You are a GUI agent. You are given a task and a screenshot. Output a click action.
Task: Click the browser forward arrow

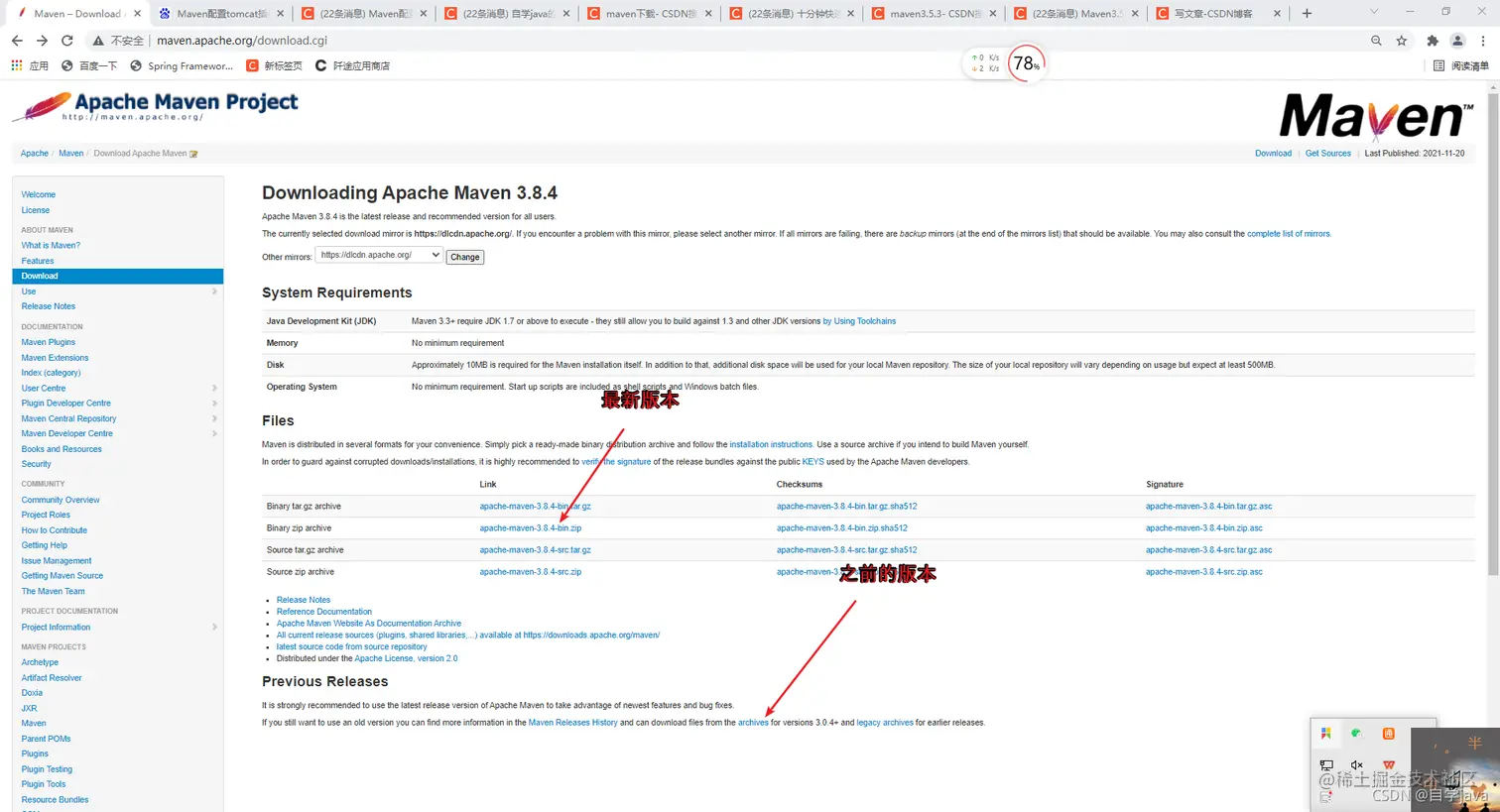[42, 41]
